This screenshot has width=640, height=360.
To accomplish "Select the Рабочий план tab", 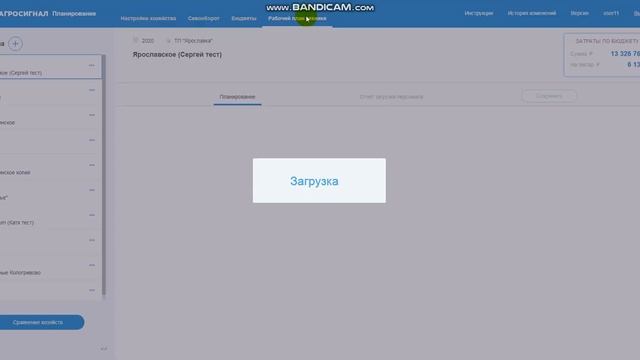I will coord(297,18).
